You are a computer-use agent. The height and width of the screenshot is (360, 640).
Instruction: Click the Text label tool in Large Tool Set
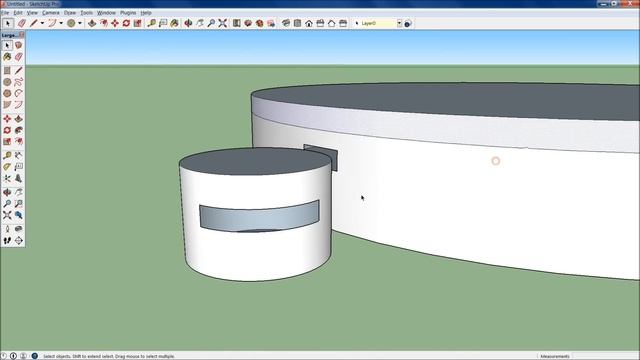(x=18, y=167)
